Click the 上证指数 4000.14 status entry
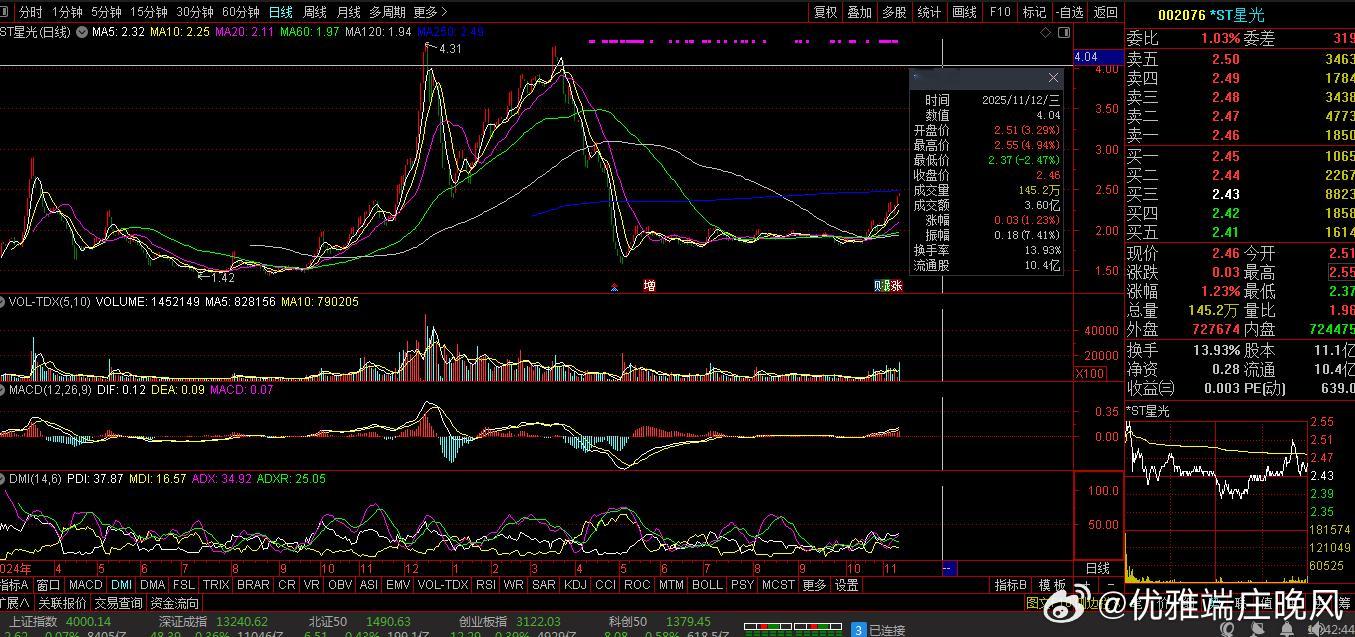 pyautogui.click(x=60, y=621)
